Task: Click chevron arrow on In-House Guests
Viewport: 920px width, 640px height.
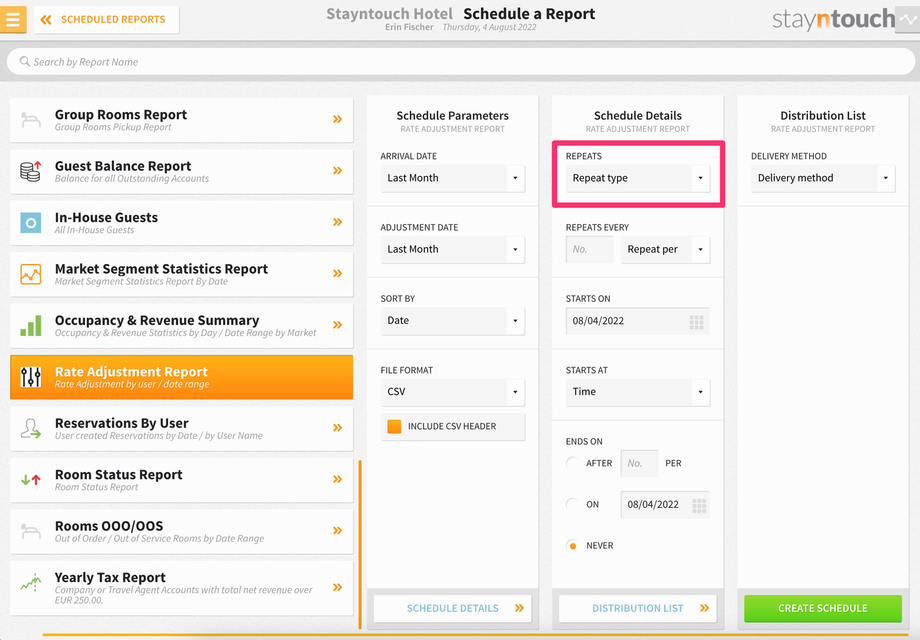Action: click(x=337, y=222)
